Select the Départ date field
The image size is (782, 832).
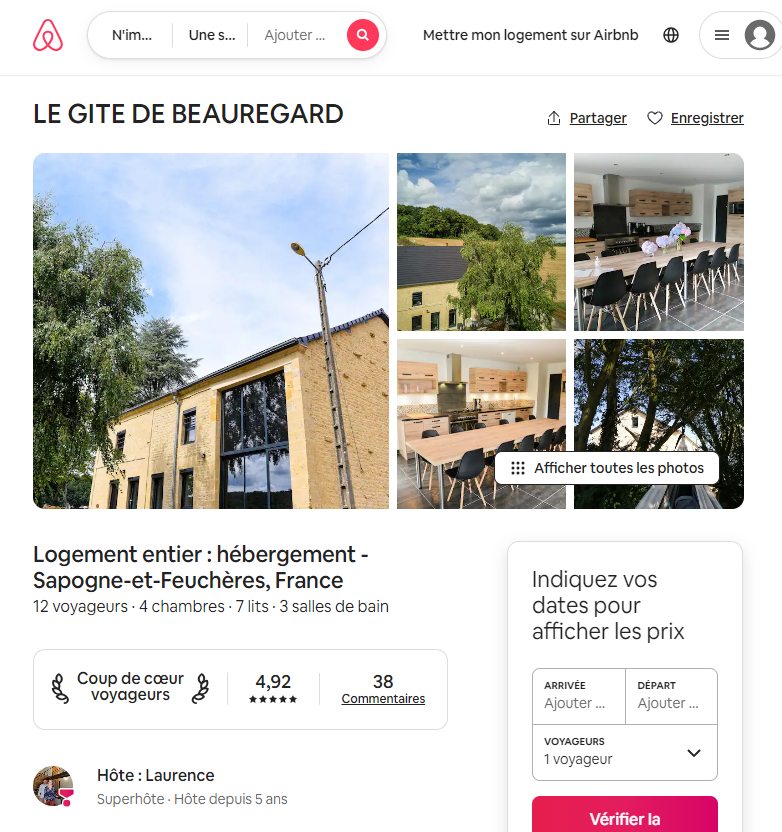coord(672,696)
